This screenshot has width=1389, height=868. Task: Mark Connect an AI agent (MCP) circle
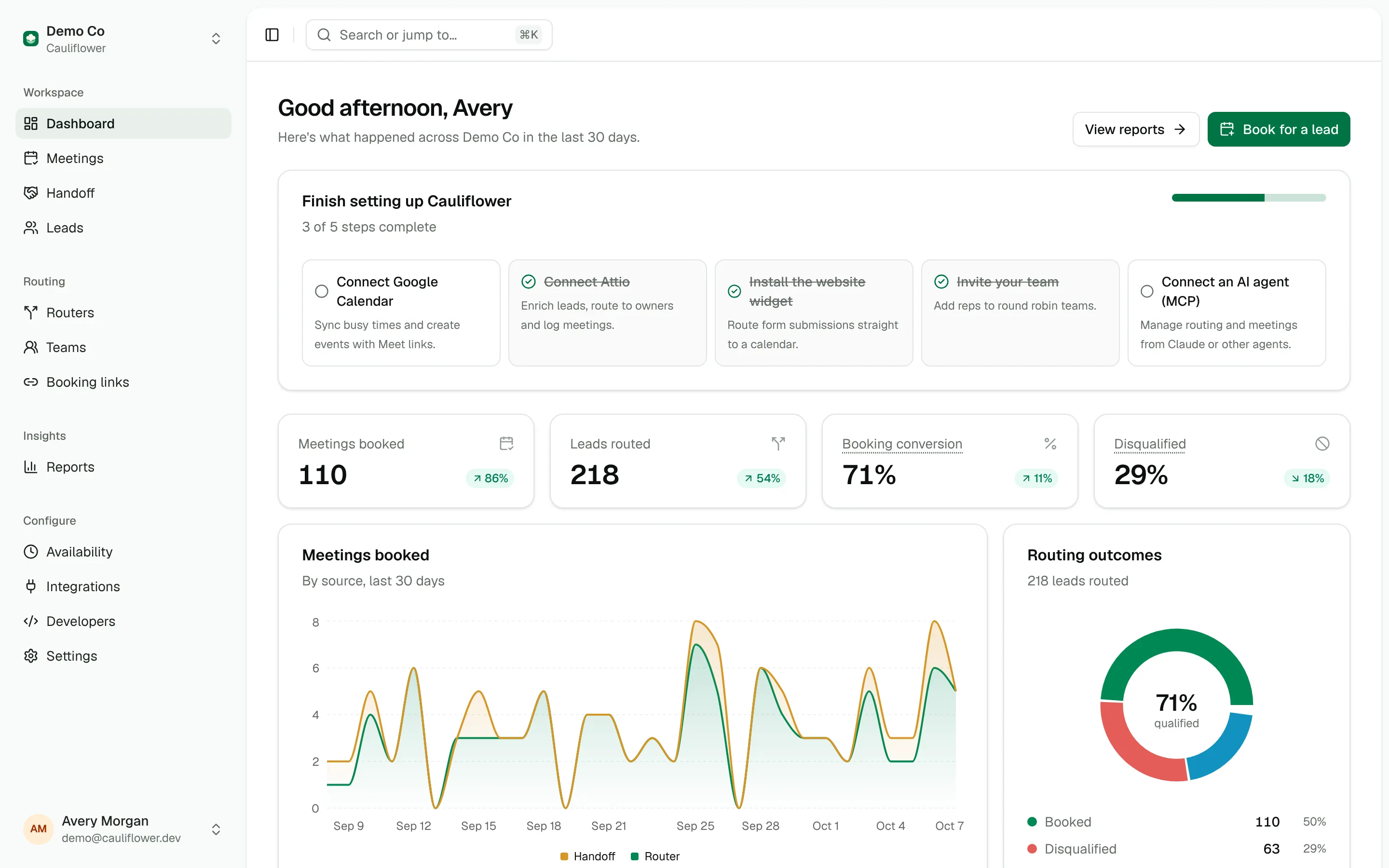tap(1147, 291)
